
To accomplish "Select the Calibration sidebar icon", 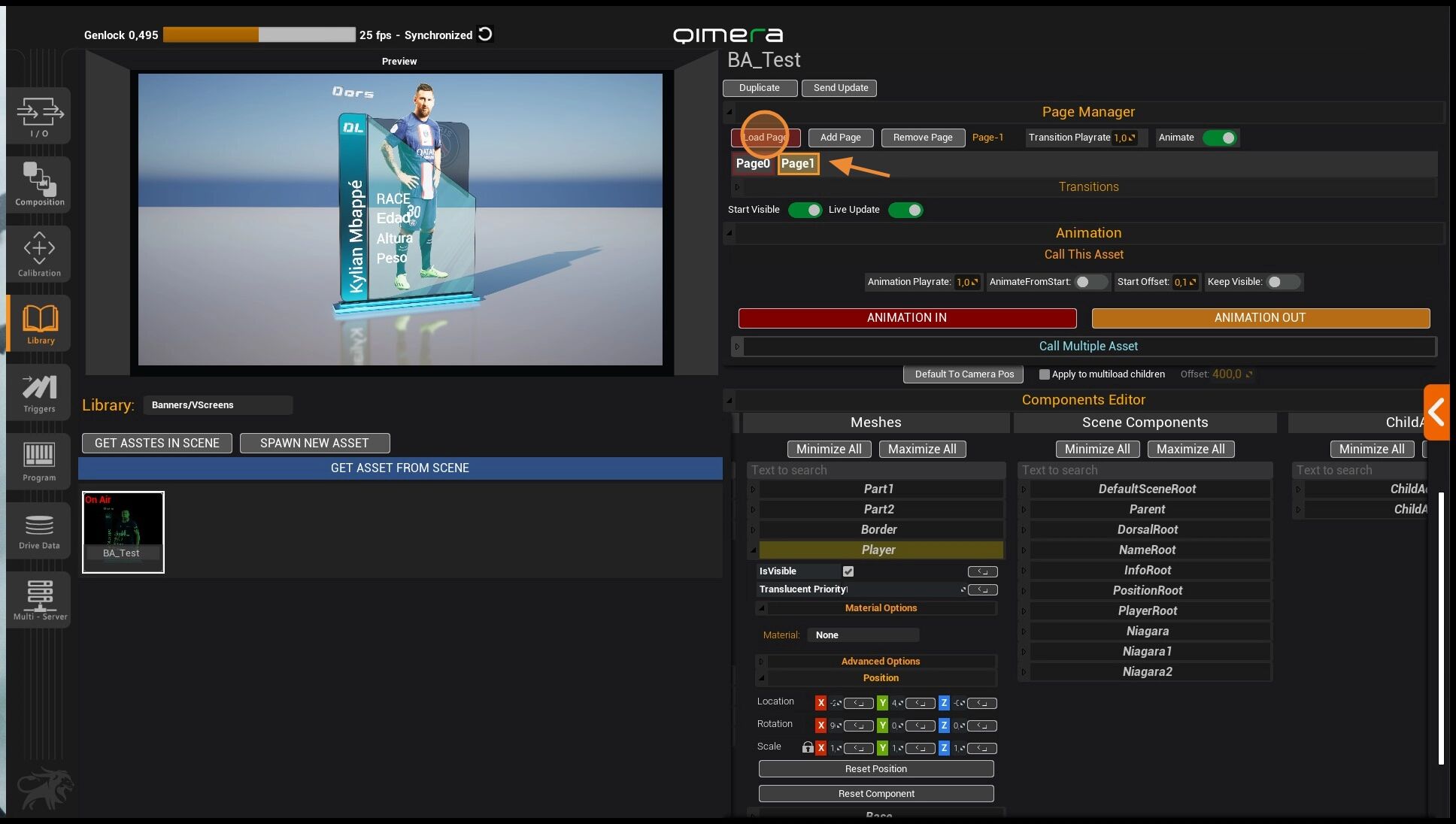I will 39,254.
